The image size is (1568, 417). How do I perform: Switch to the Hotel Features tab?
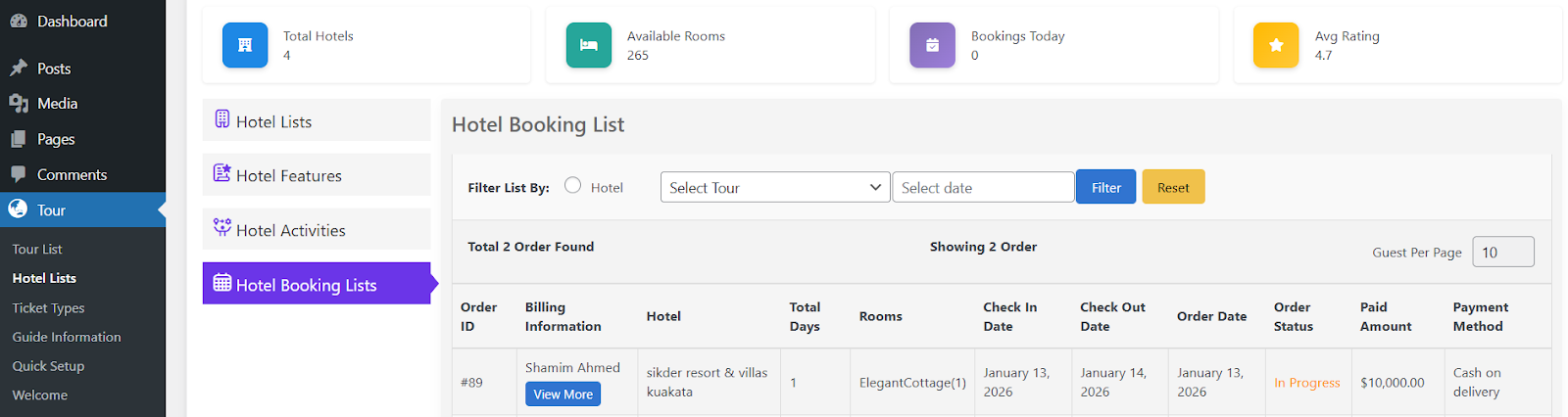pos(316,176)
